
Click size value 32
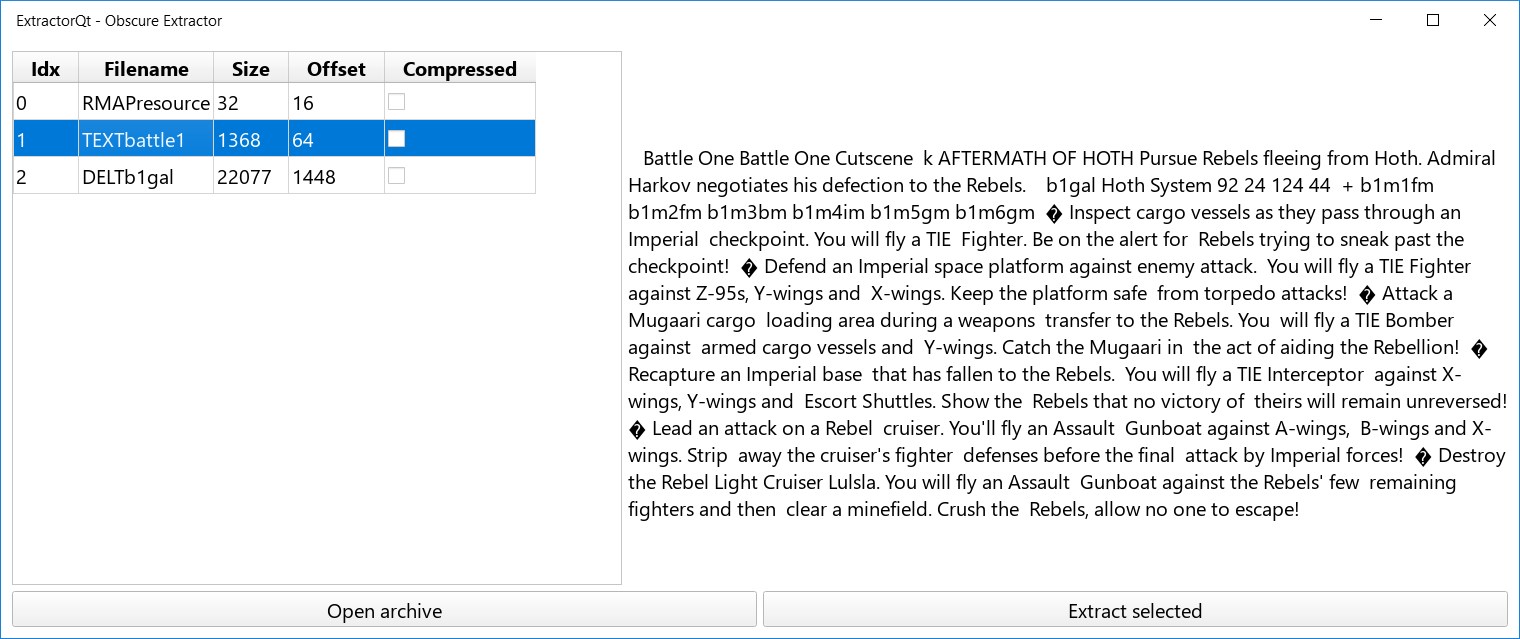coord(251,102)
